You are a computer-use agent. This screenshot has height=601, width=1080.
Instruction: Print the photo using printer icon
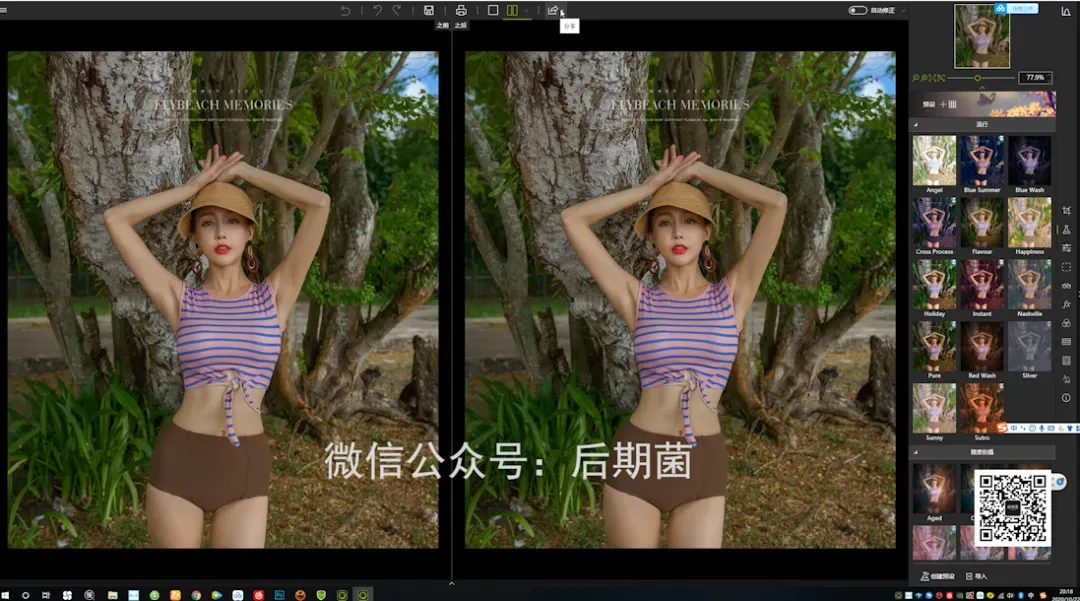click(x=461, y=10)
